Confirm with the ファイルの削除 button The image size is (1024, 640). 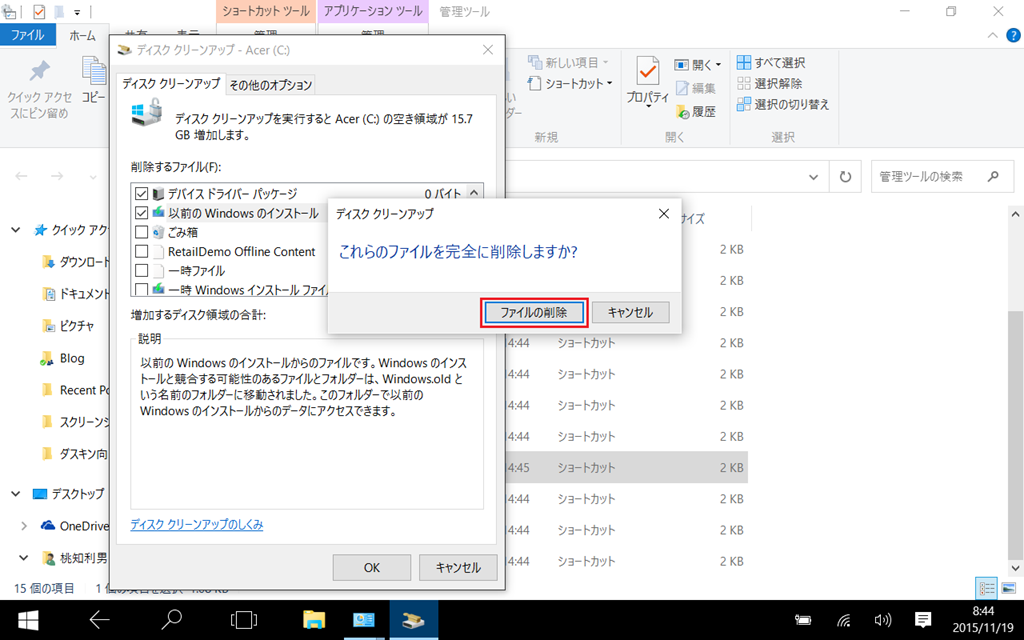coord(534,313)
